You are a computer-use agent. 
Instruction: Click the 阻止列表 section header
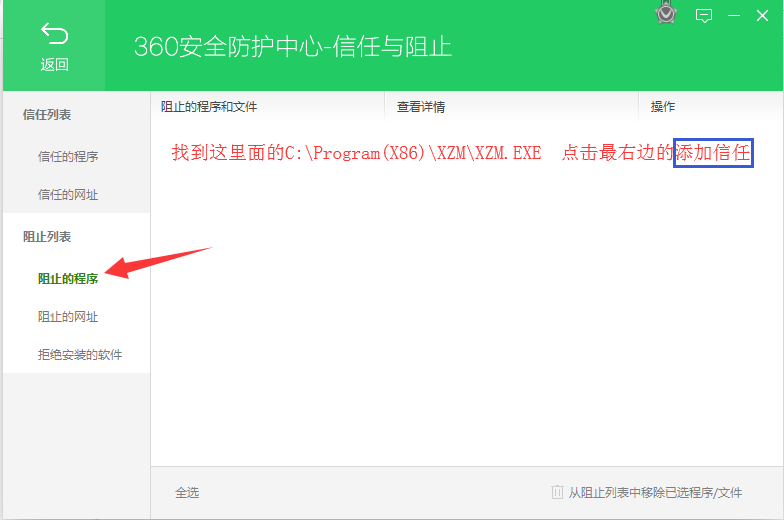[x=47, y=236]
